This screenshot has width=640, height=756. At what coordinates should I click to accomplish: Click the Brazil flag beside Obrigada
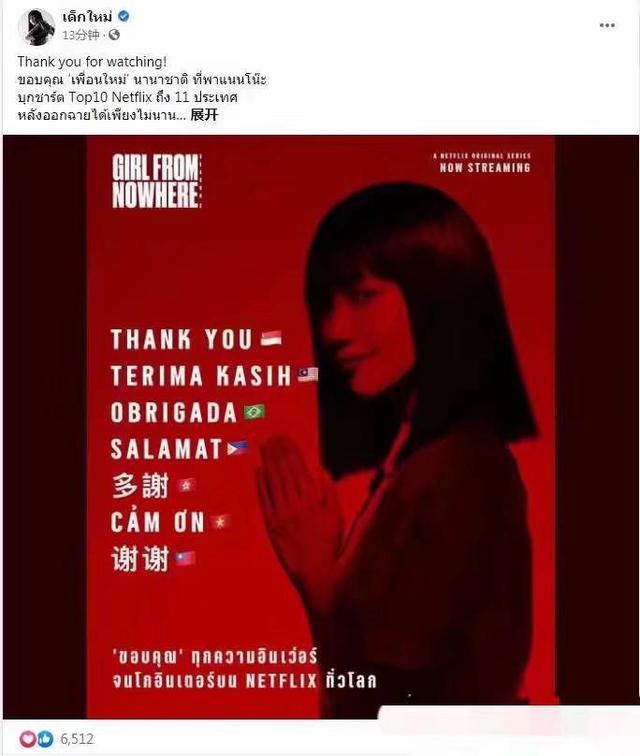[x=254, y=412]
